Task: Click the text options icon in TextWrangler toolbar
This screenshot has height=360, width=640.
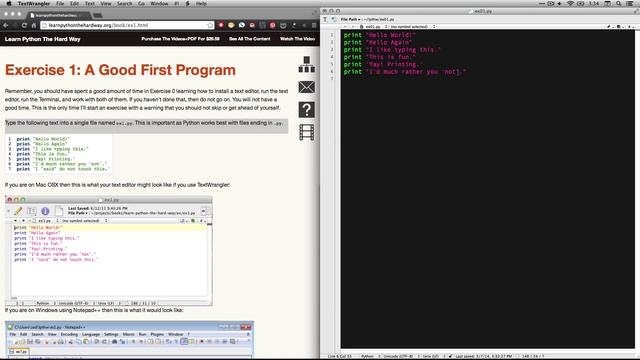Action: 325,19
